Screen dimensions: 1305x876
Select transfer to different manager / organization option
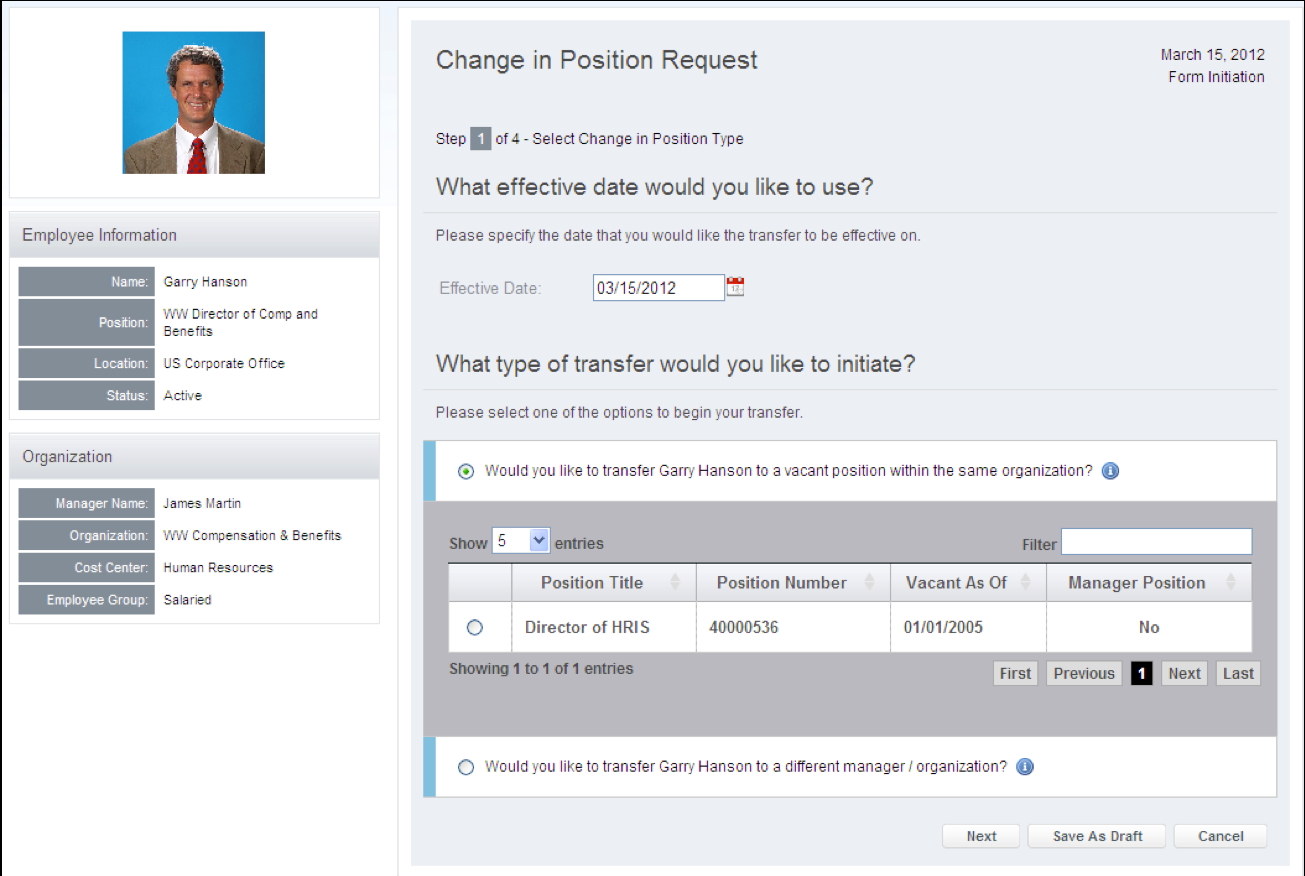click(x=466, y=767)
